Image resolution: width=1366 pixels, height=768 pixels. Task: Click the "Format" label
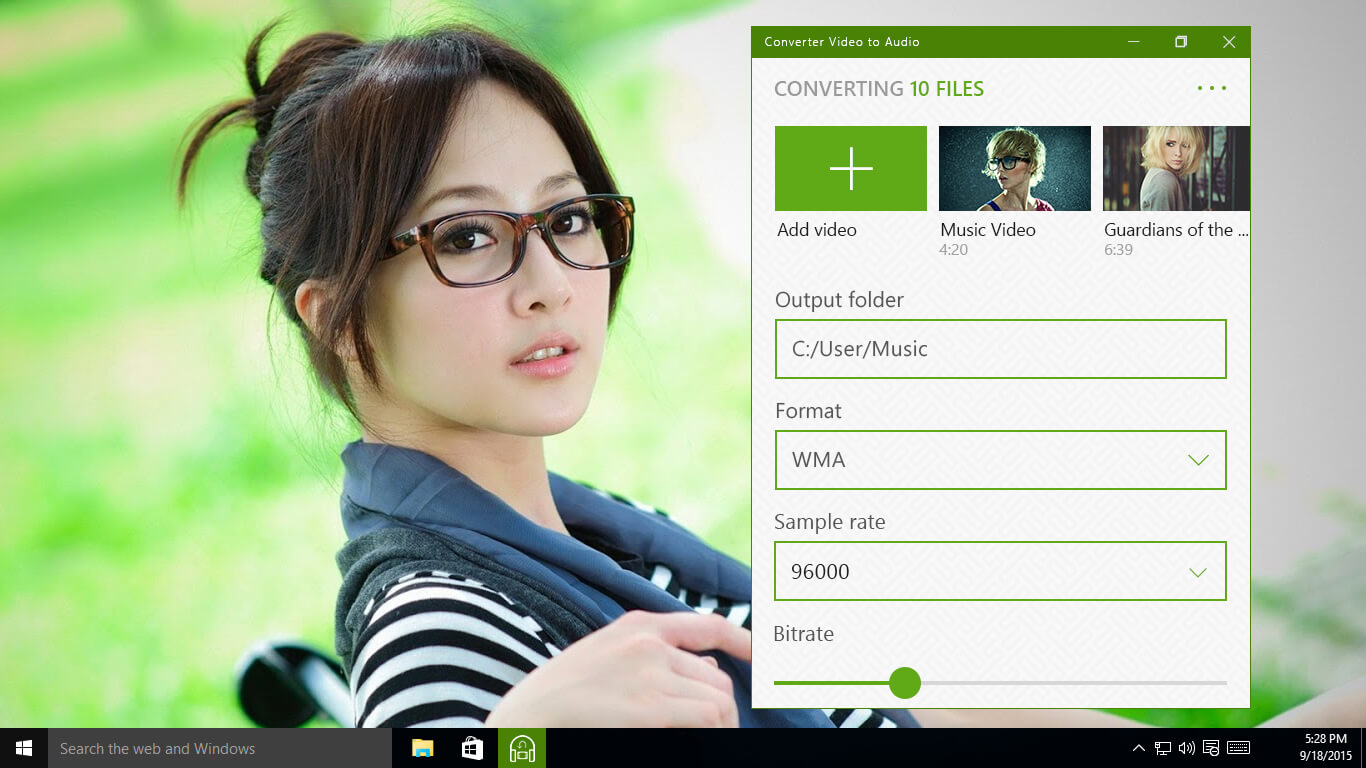click(x=808, y=411)
